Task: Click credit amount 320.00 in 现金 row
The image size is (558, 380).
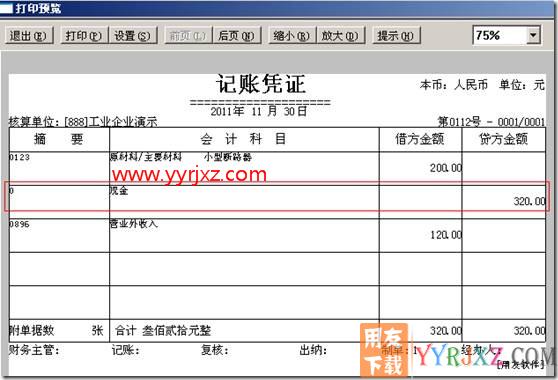Action: click(530, 201)
